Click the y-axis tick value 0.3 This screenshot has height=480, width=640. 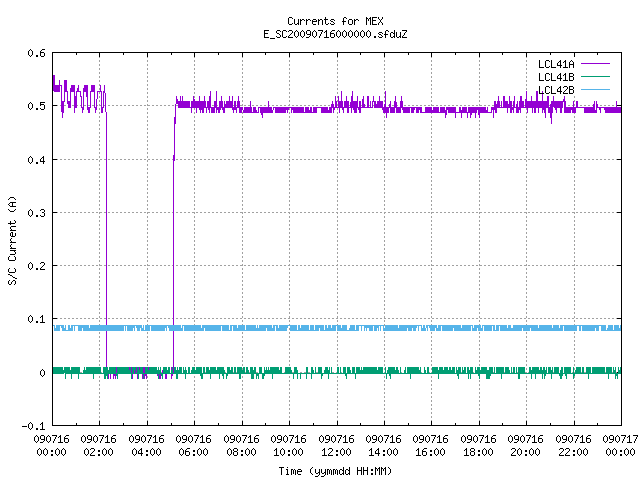coord(36,213)
